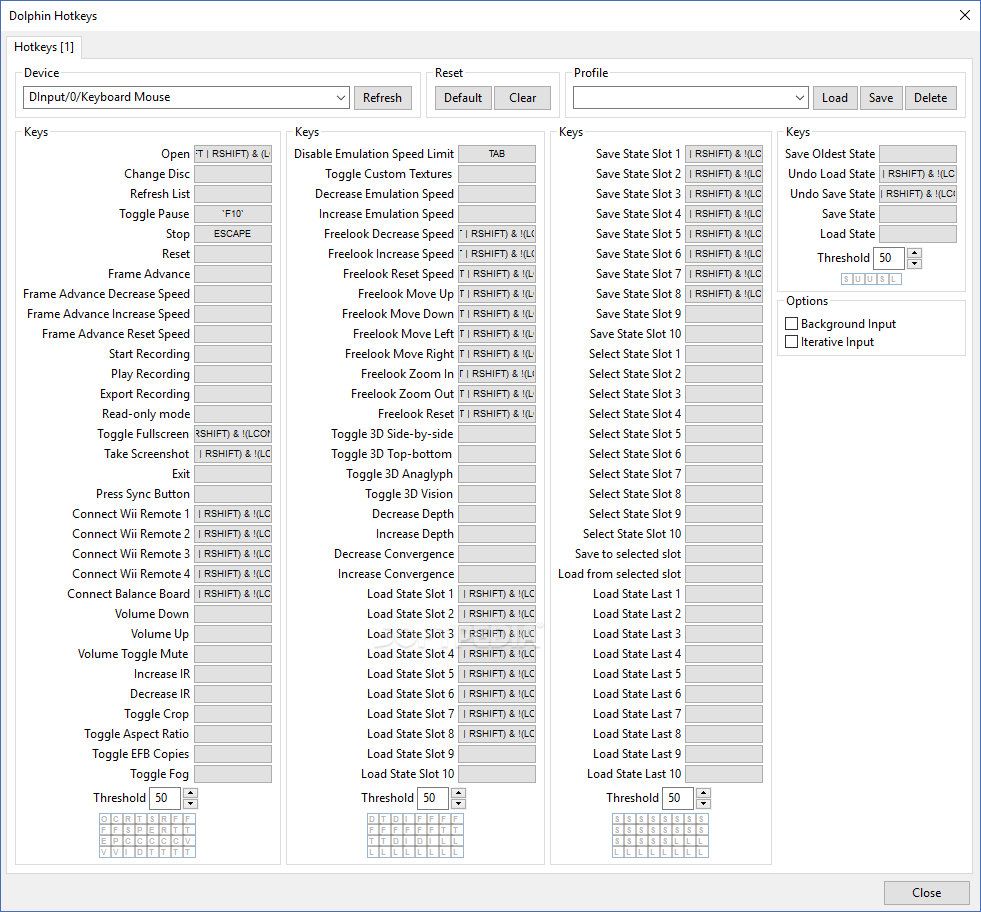Switch to the Hotkeys [1] tab
Screen dimensions: 981x912
coord(44,47)
